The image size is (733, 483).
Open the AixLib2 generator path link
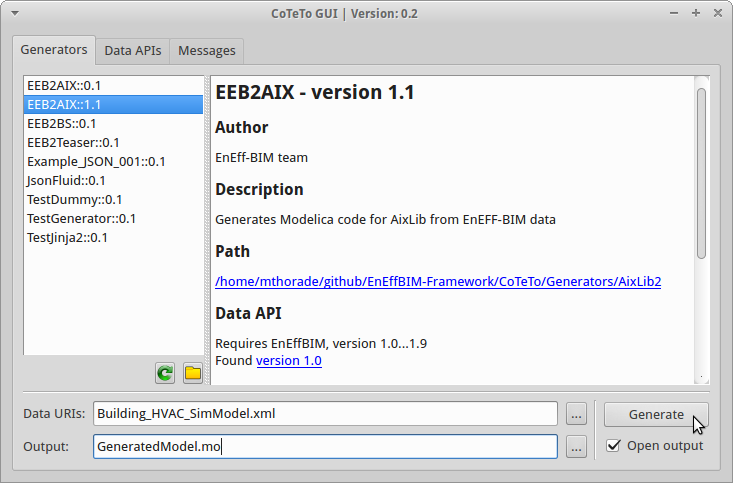tap(438, 282)
